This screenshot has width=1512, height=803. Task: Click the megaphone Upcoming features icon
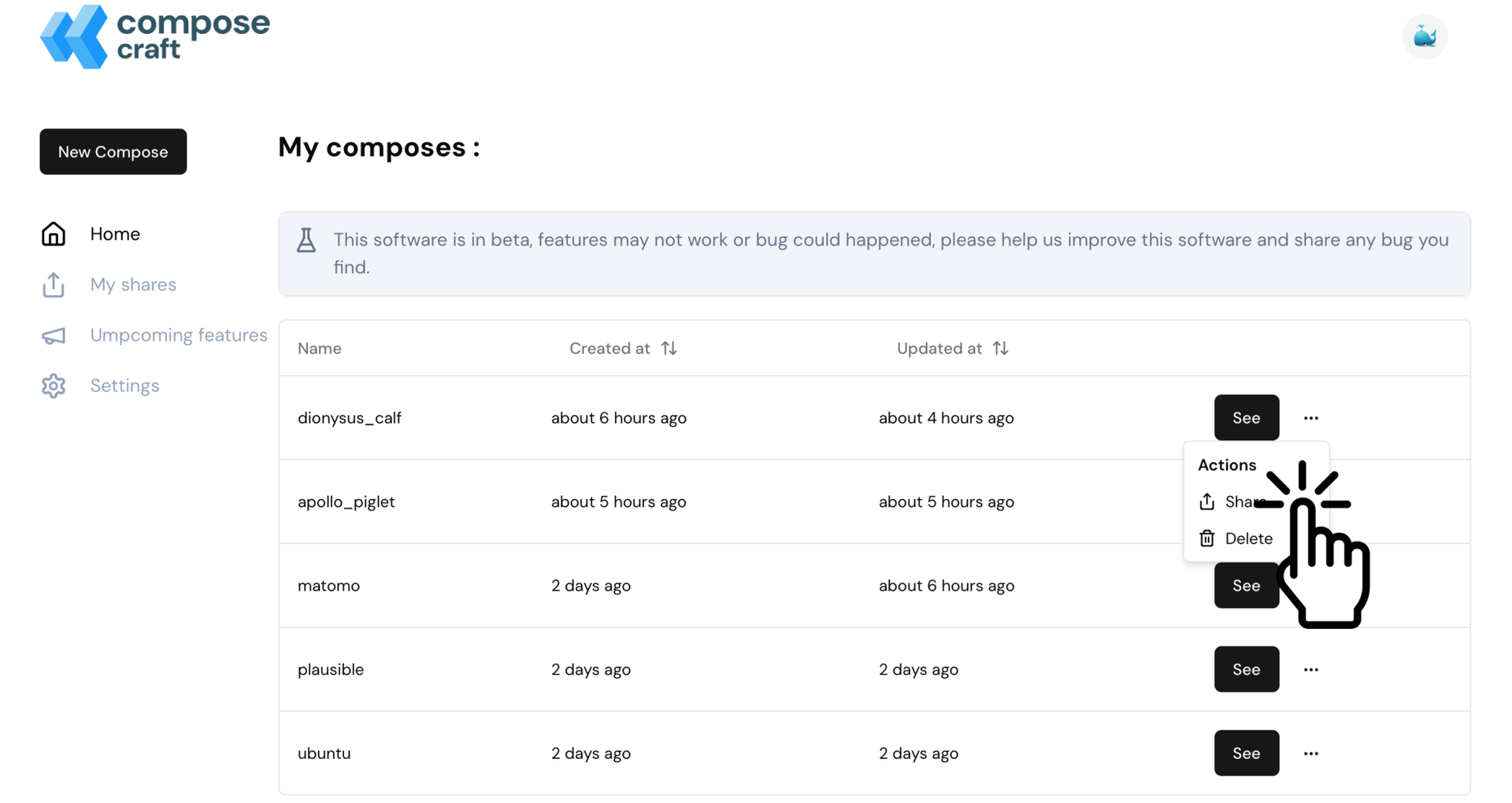click(54, 336)
